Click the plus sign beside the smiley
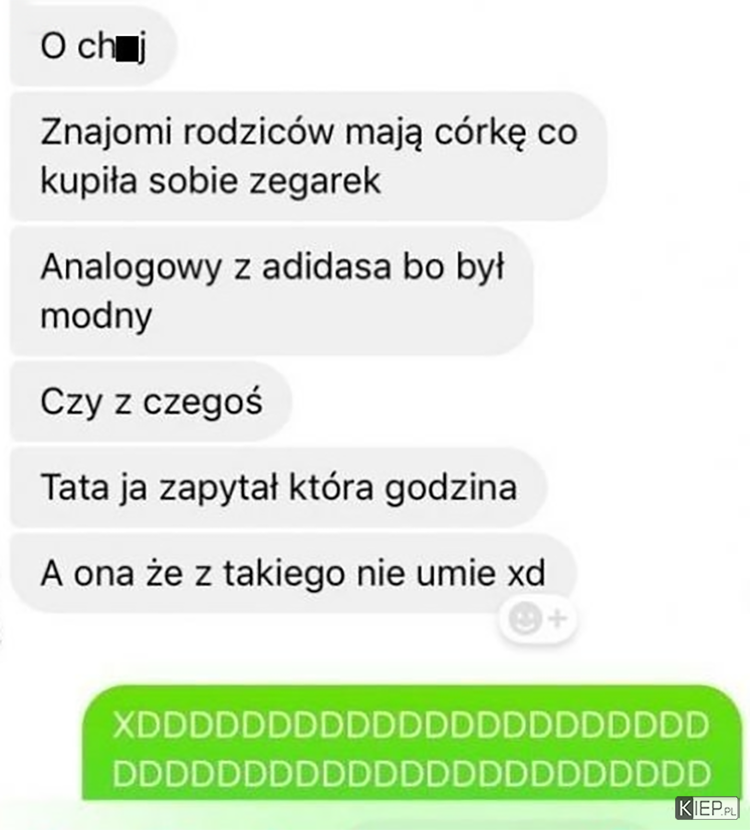This screenshot has height=830, width=750. (x=557, y=618)
